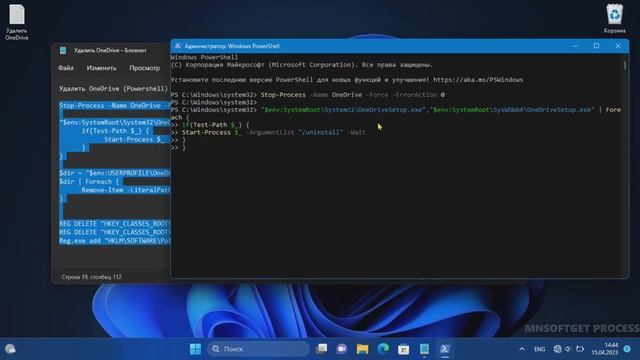The height and width of the screenshot is (360, 640).
Task: Minimize the PowerShell window
Action: point(575,46)
